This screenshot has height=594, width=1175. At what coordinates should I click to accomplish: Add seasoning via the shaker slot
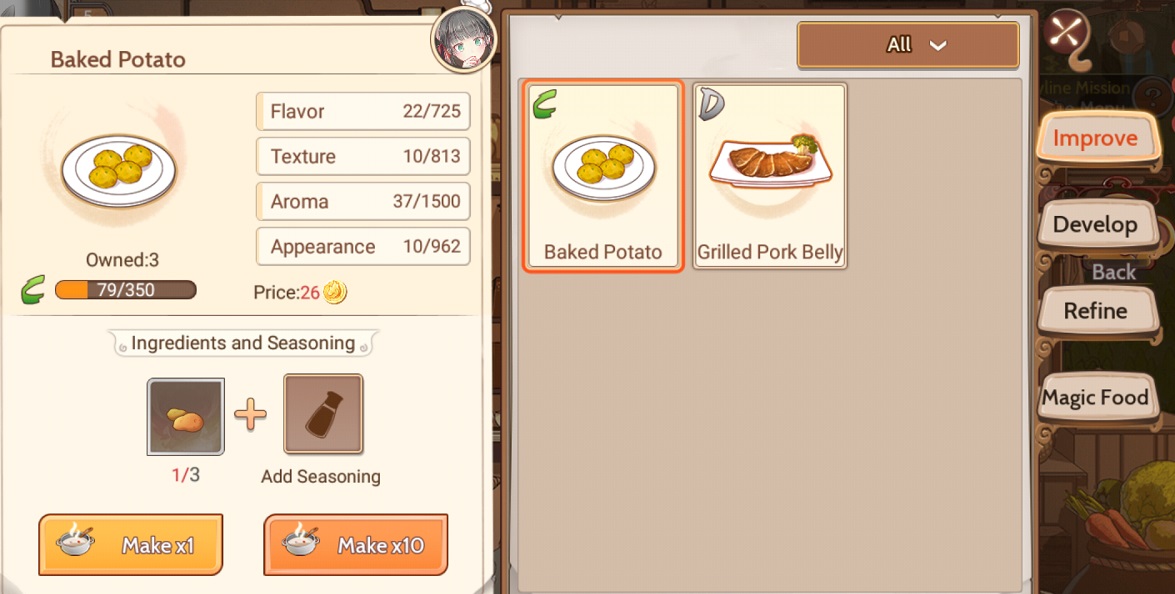tap(323, 414)
